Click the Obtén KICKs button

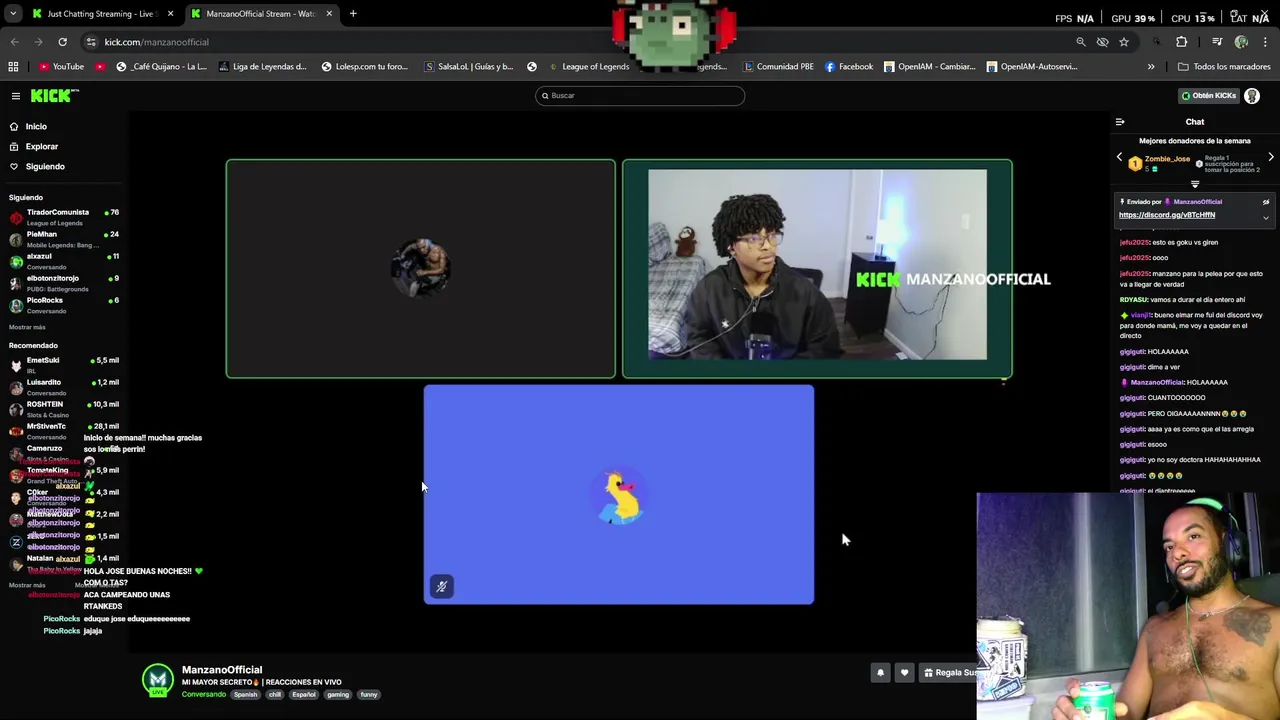click(1208, 96)
